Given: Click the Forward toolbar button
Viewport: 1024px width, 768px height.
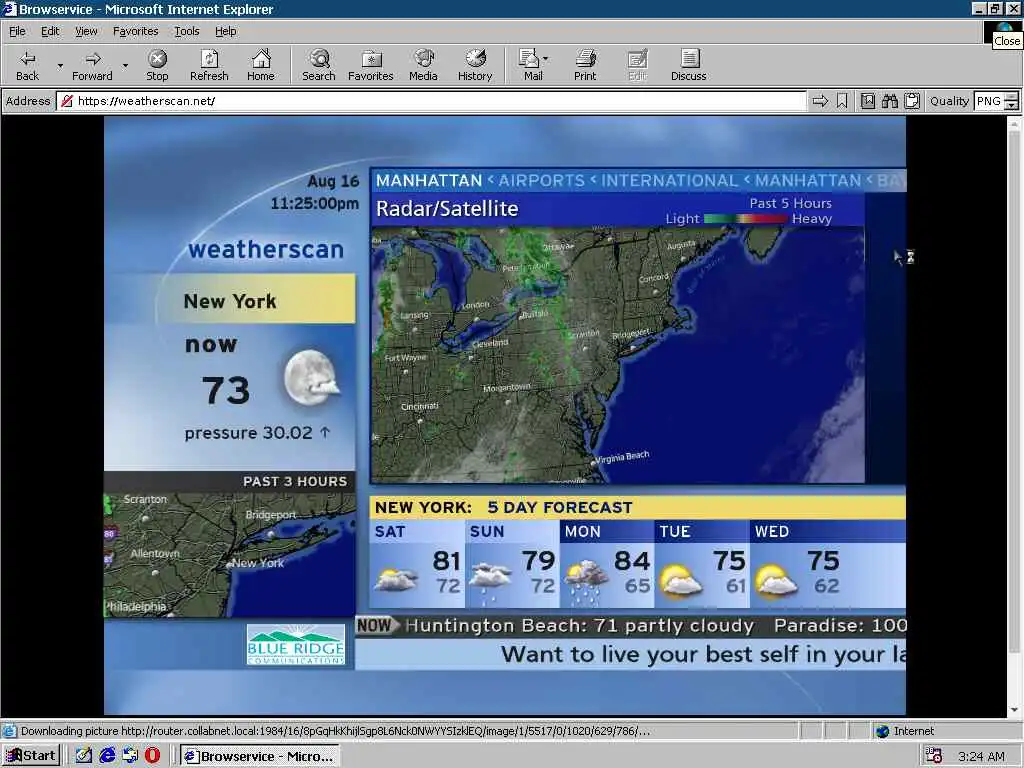Looking at the screenshot, I should pyautogui.click(x=92, y=66).
